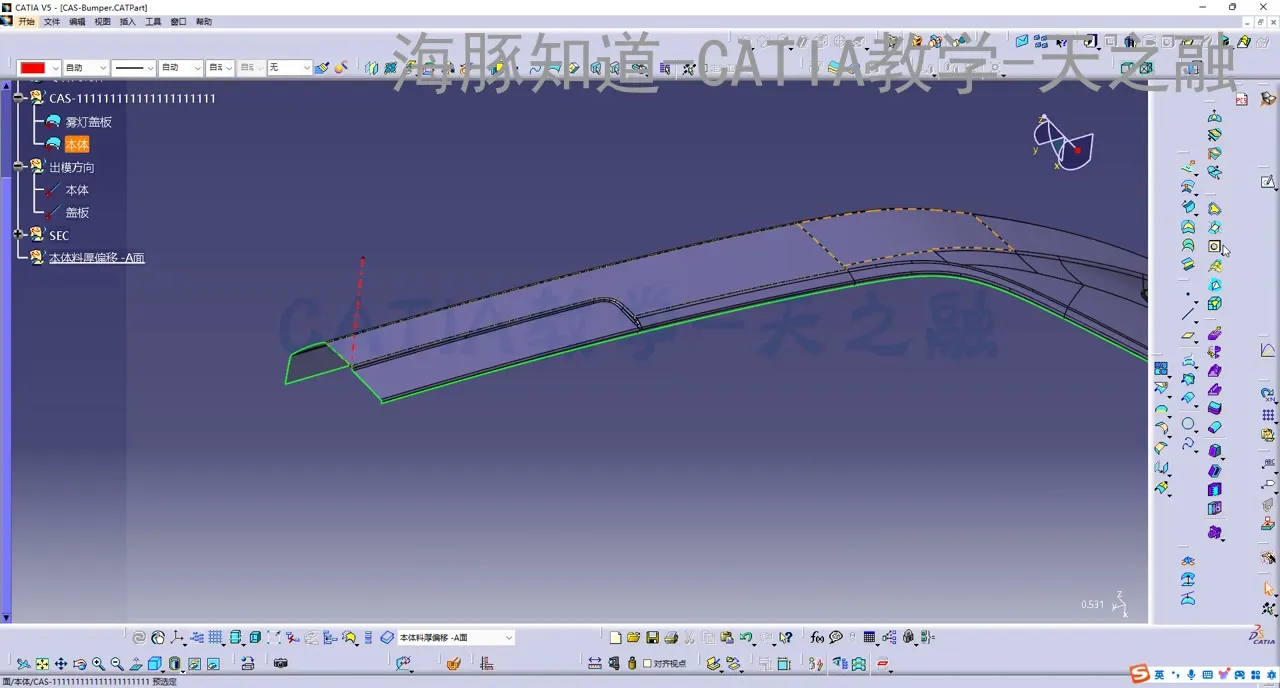
Task: Select 雾灯盖板 in the tree
Action: click(88, 122)
